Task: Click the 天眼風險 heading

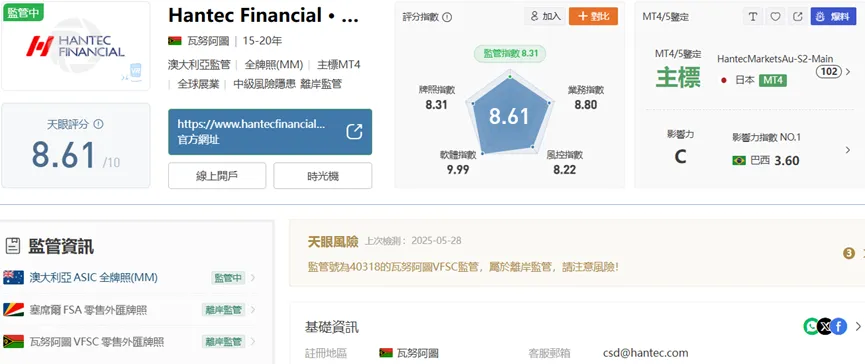Action: click(333, 241)
